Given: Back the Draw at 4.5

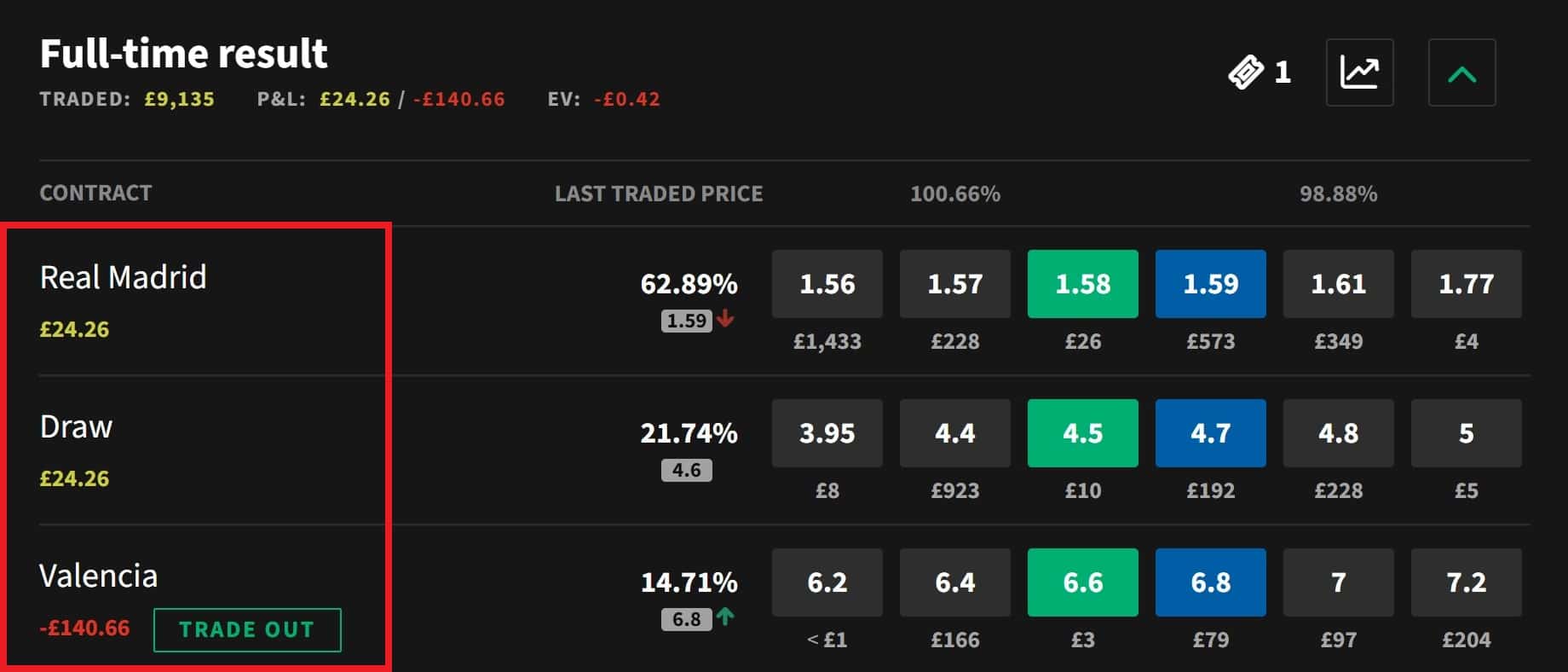Looking at the screenshot, I should pos(1082,433).
